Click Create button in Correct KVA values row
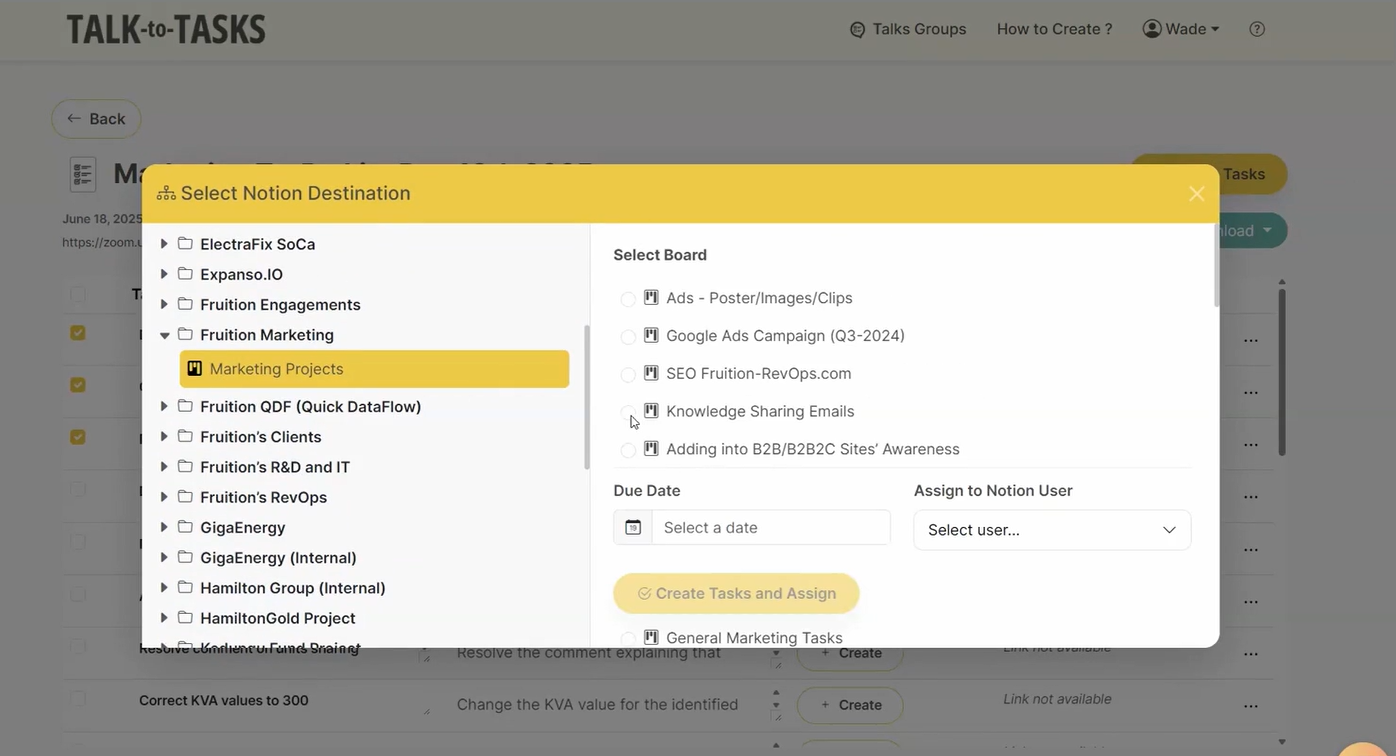This screenshot has height=756, width=1396. pos(850,705)
